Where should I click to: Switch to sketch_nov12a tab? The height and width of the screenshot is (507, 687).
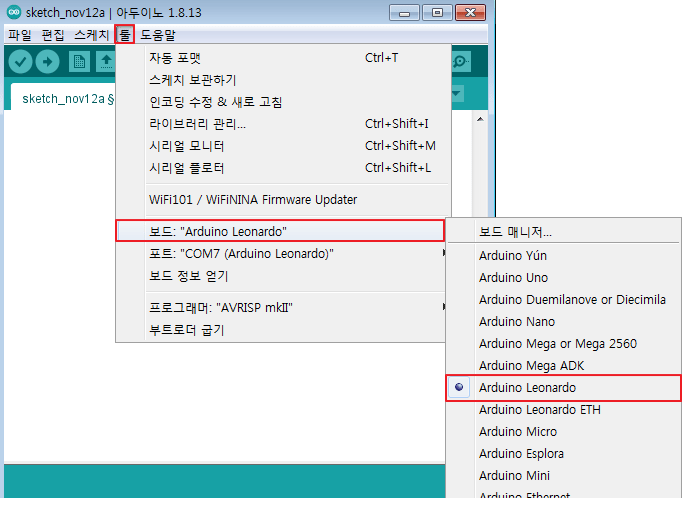pos(64,99)
